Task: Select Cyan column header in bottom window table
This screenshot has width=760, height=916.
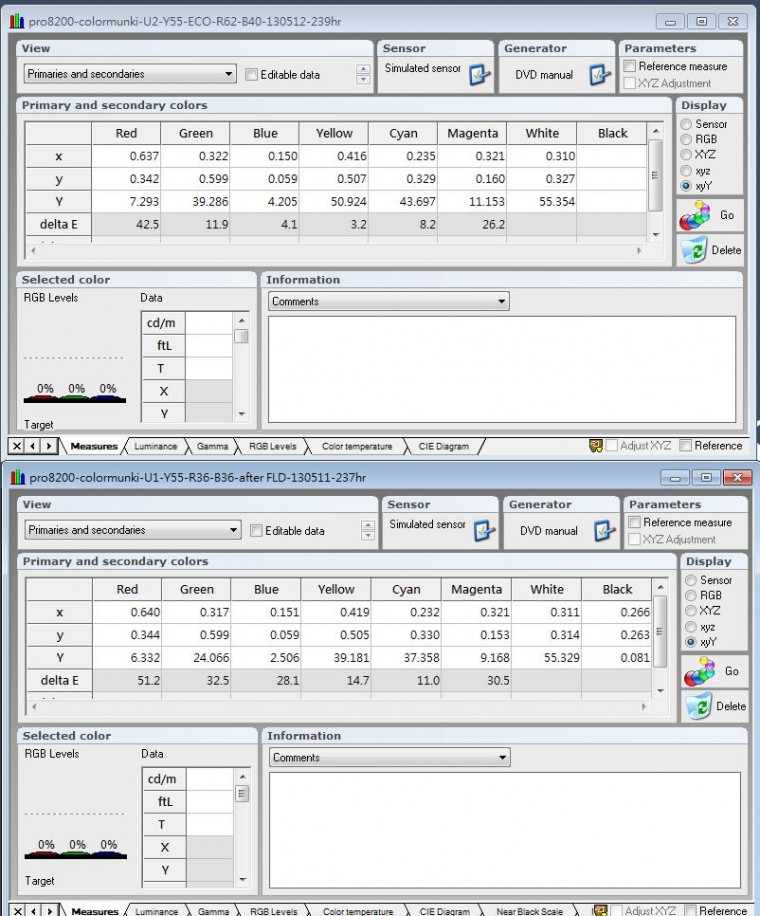Action: point(406,589)
